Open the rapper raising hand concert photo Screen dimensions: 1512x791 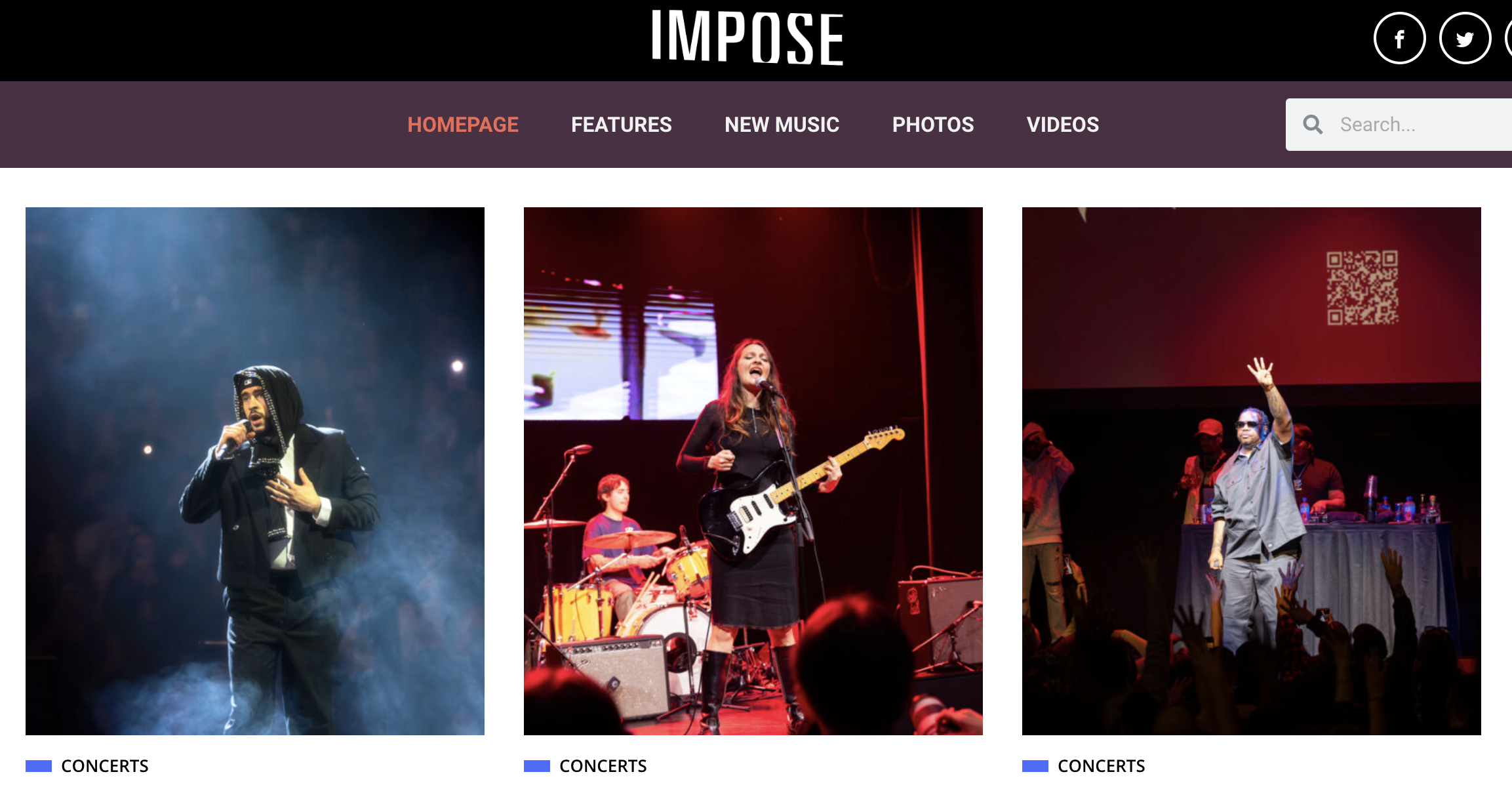point(1252,471)
